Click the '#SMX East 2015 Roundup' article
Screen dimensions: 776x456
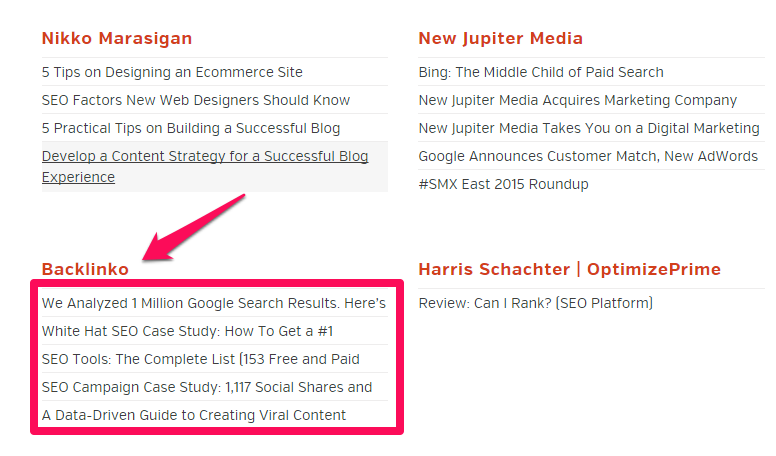[503, 185]
